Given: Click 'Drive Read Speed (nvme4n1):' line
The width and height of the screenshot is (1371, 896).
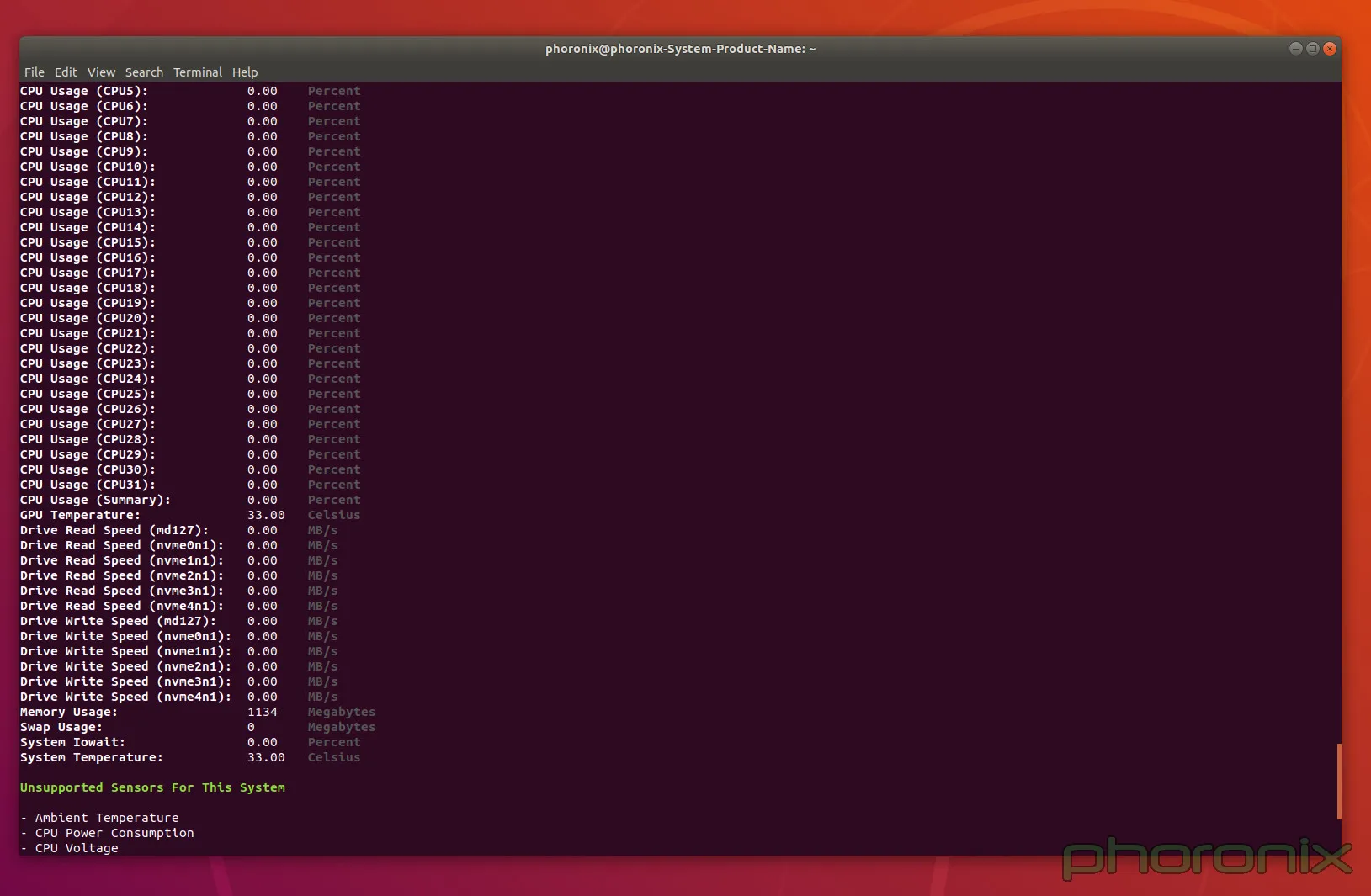Looking at the screenshot, I should 178,606.
